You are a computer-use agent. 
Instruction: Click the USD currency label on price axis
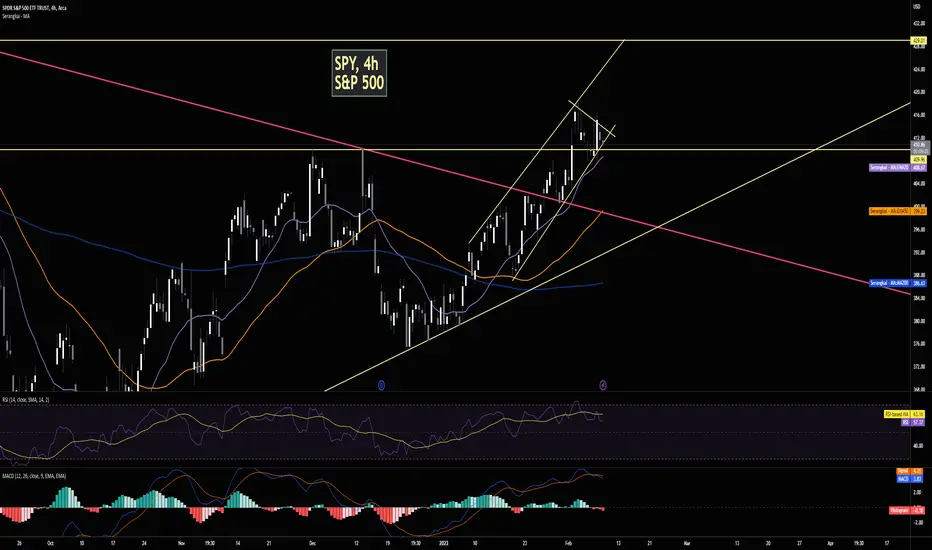coord(919,6)
